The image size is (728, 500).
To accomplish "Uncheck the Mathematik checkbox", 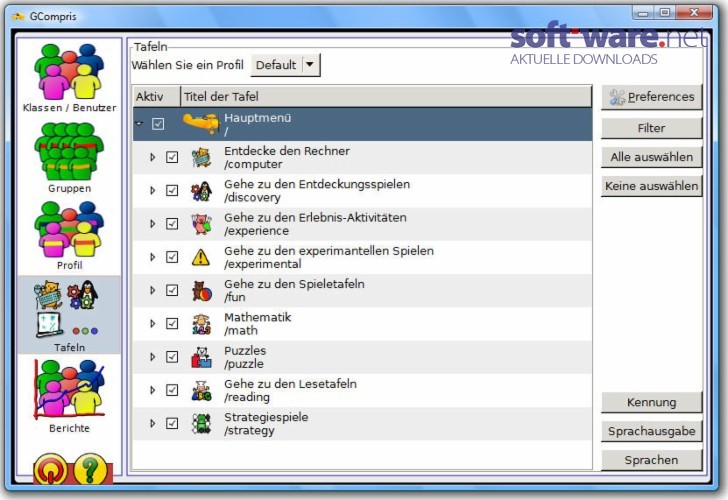I will [172, 324].
